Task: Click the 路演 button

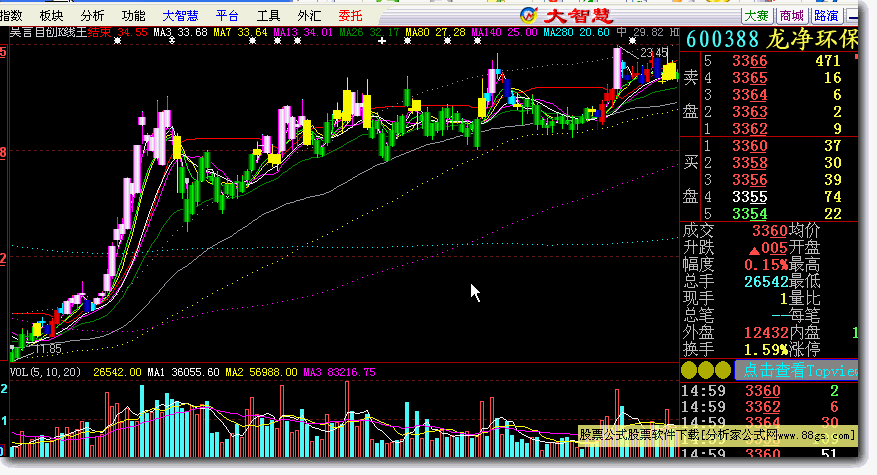Action: (x=827, y=16)
